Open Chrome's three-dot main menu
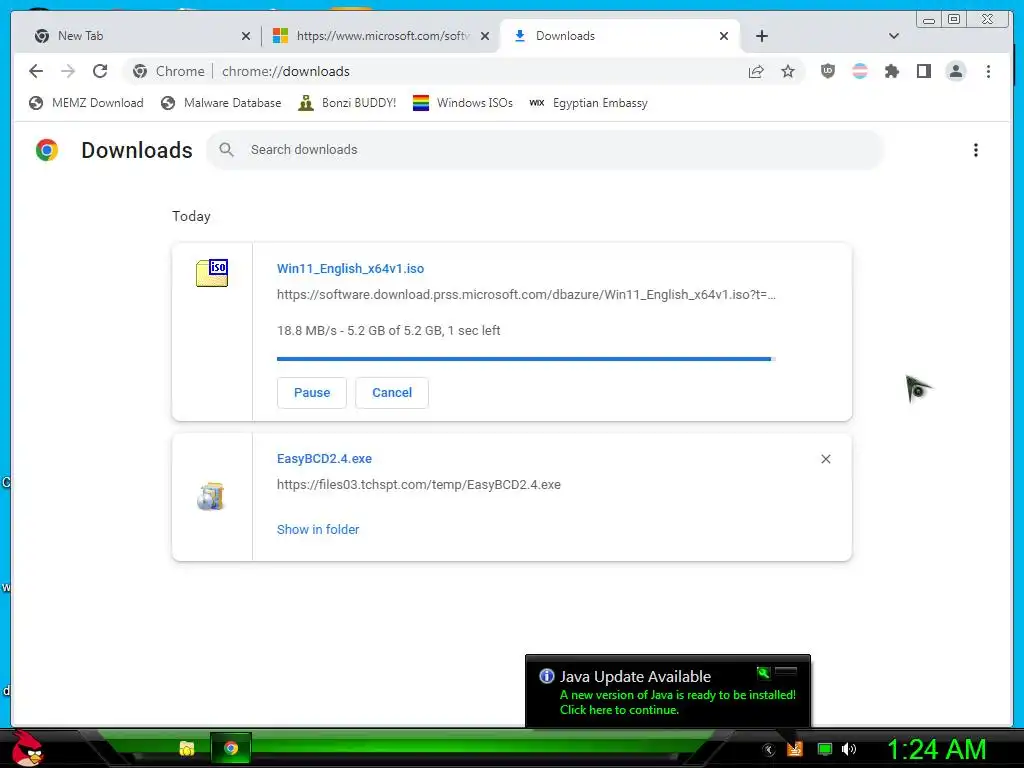1024x768 pixels. 988,71
